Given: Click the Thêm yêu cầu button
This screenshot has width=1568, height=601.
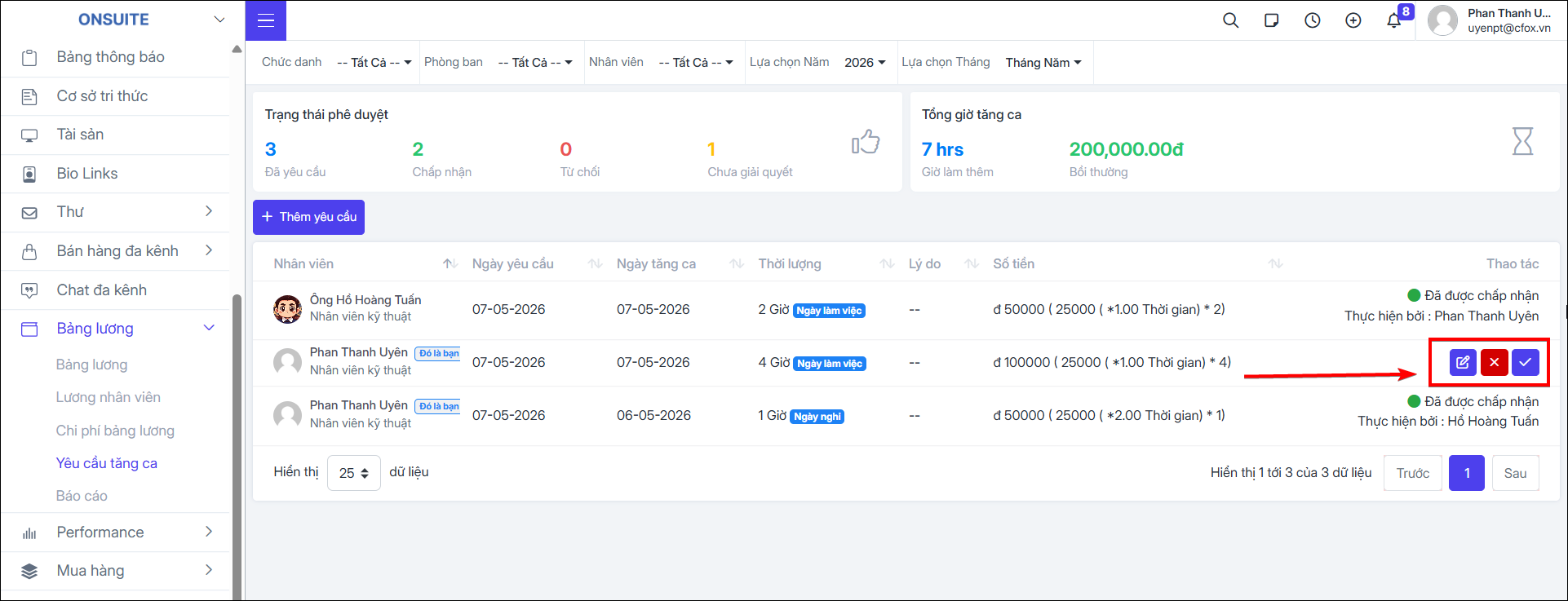Looking at the screenshot, I should 308,217.
